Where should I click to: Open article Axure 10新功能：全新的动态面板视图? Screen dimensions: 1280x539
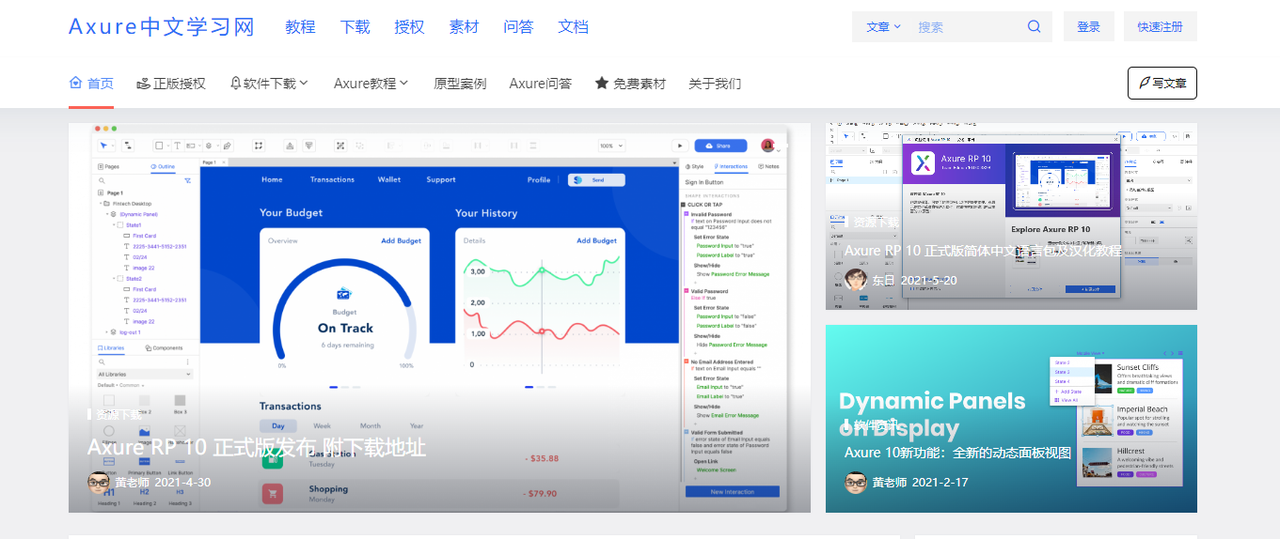click(x=958, y=453)
